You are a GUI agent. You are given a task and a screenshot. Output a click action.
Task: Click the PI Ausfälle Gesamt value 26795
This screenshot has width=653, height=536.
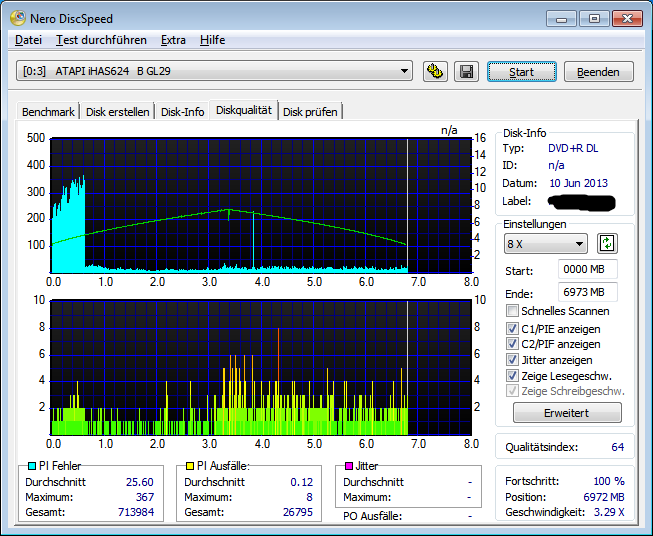(x=297, y=512)
